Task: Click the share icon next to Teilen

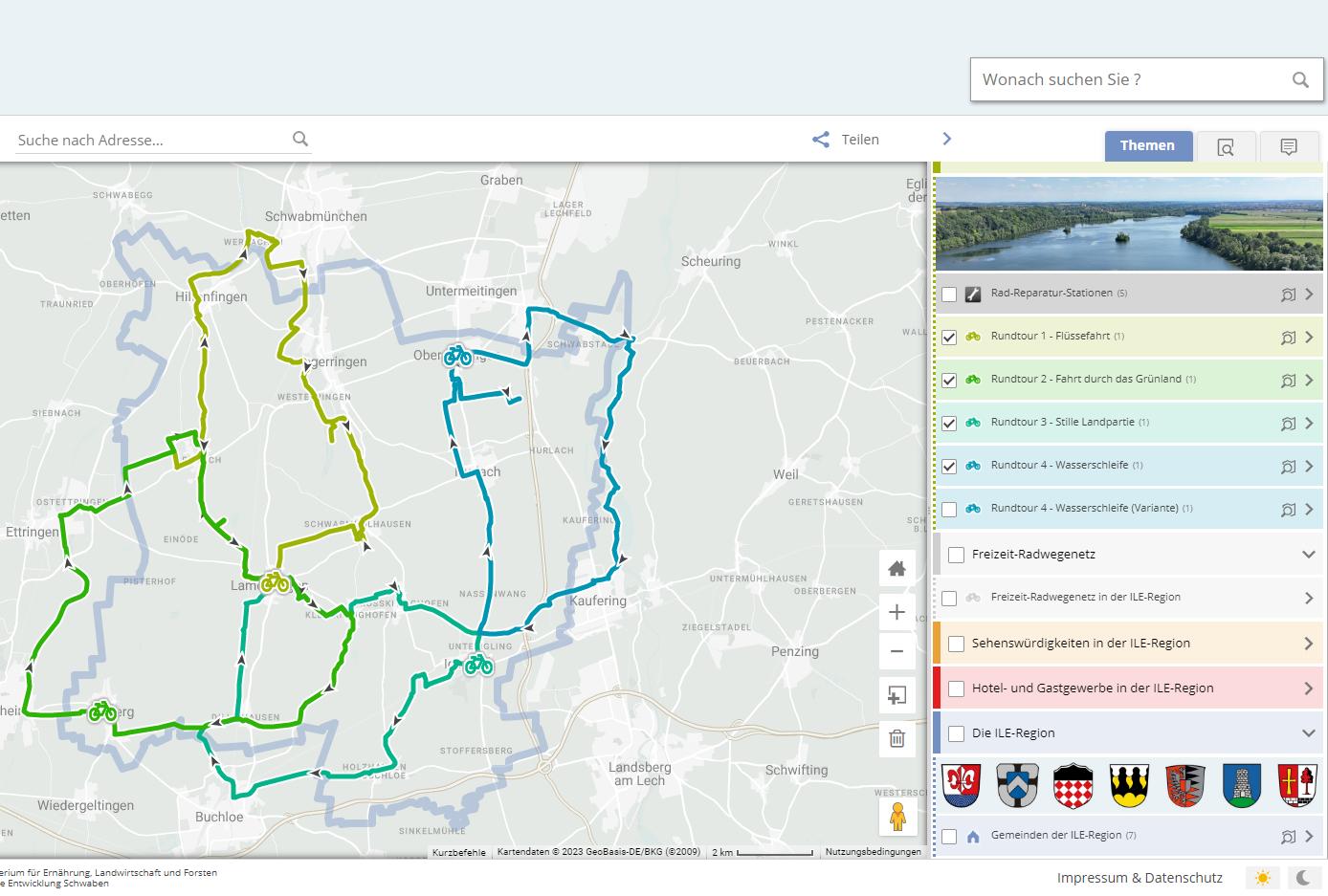Action: (x=821, y=140)
